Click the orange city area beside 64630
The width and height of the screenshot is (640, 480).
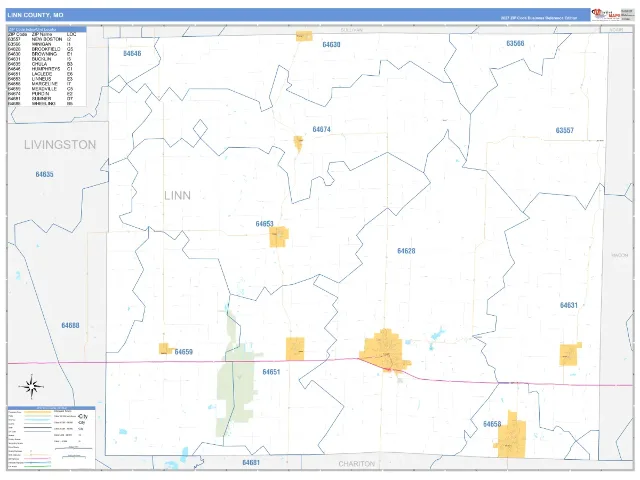(304, 36)
